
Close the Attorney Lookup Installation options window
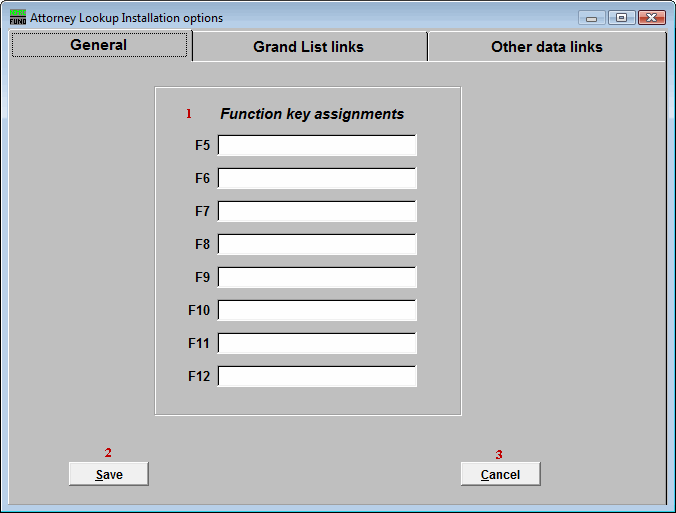click(652, 18)
